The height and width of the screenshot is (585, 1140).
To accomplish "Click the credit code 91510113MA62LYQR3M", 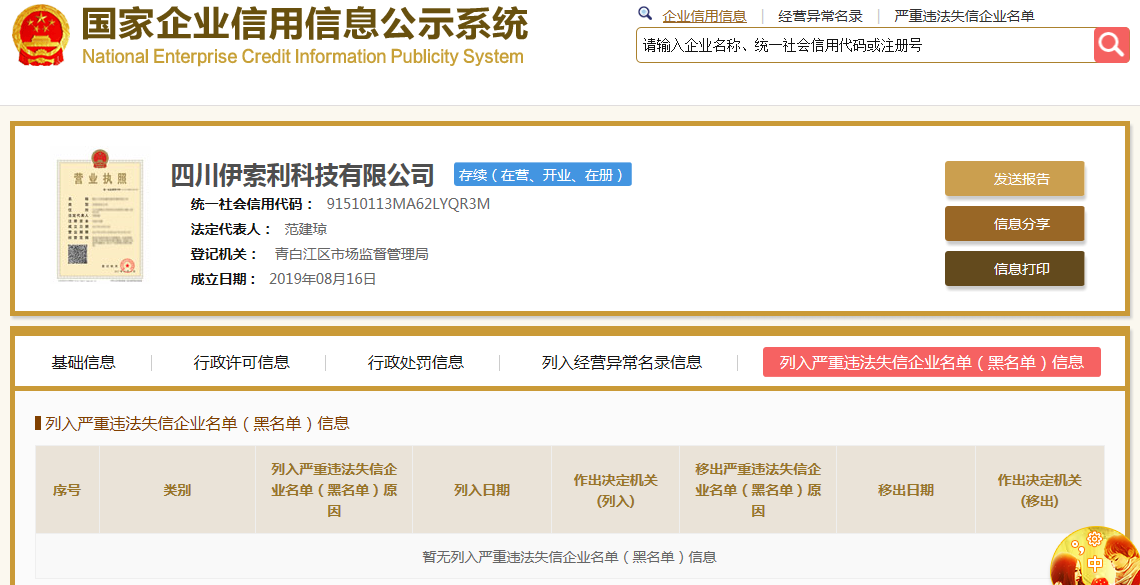I will [x=408, y=204].
